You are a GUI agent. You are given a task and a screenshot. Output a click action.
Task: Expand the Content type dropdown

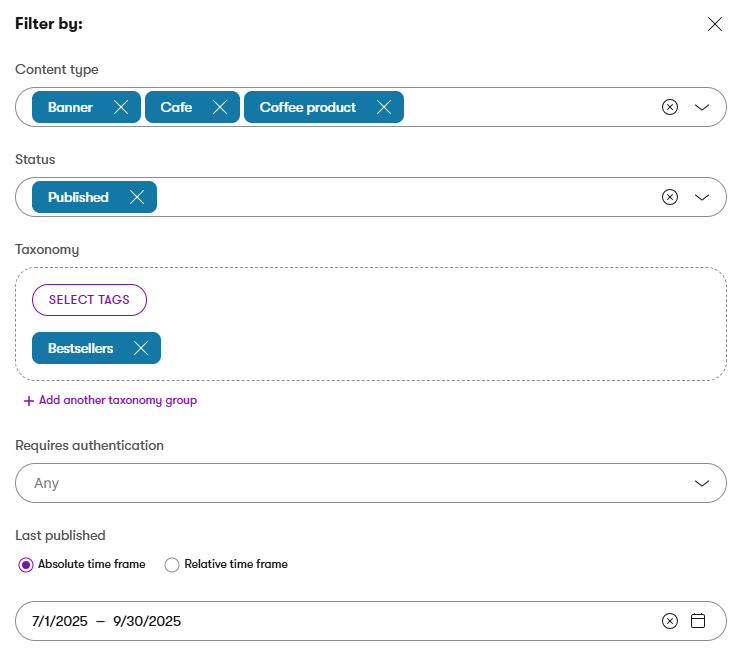(702, 107)
